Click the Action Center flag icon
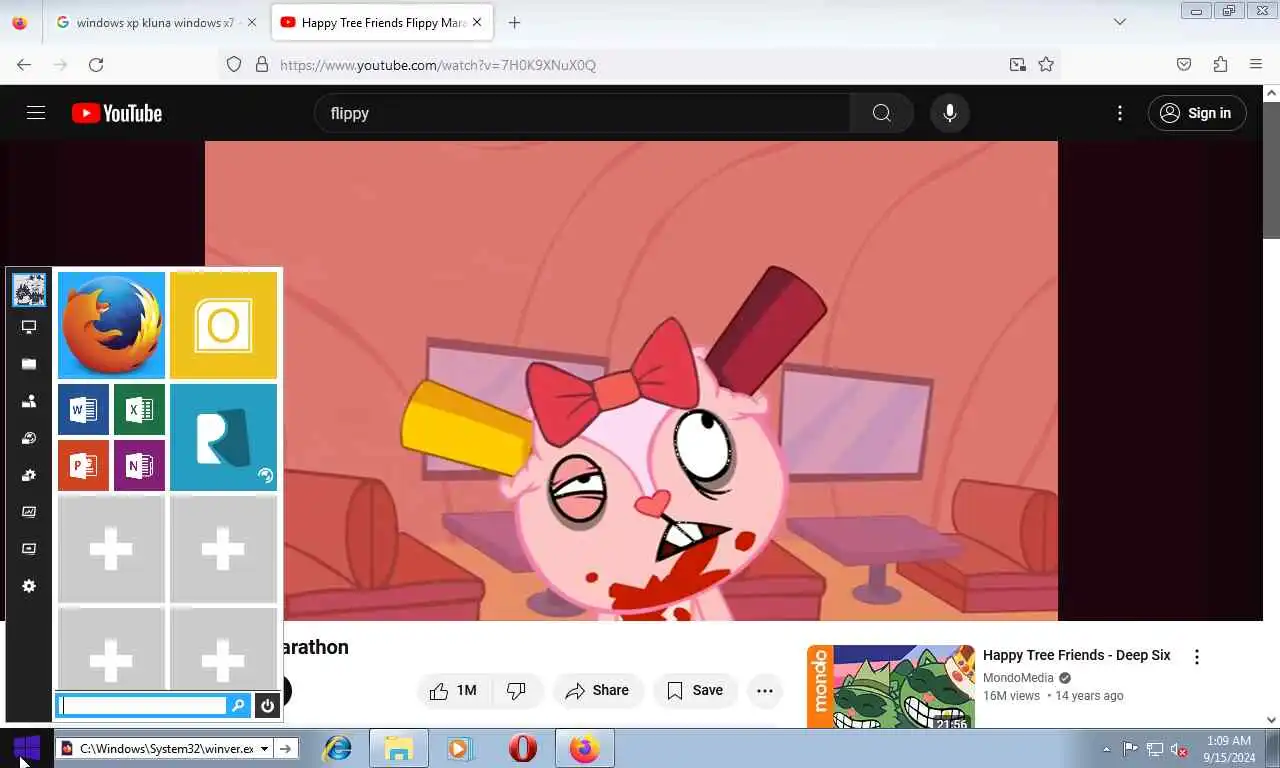The width and height of the screenshot is (1280, 768). coord(1130,749)
